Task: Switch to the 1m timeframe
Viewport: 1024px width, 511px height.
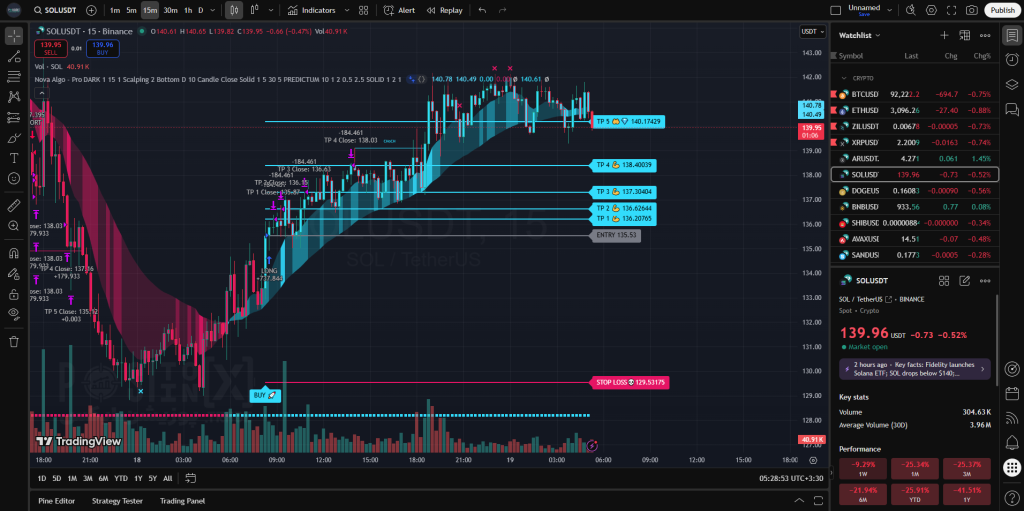Action: [x=114, y=10]
